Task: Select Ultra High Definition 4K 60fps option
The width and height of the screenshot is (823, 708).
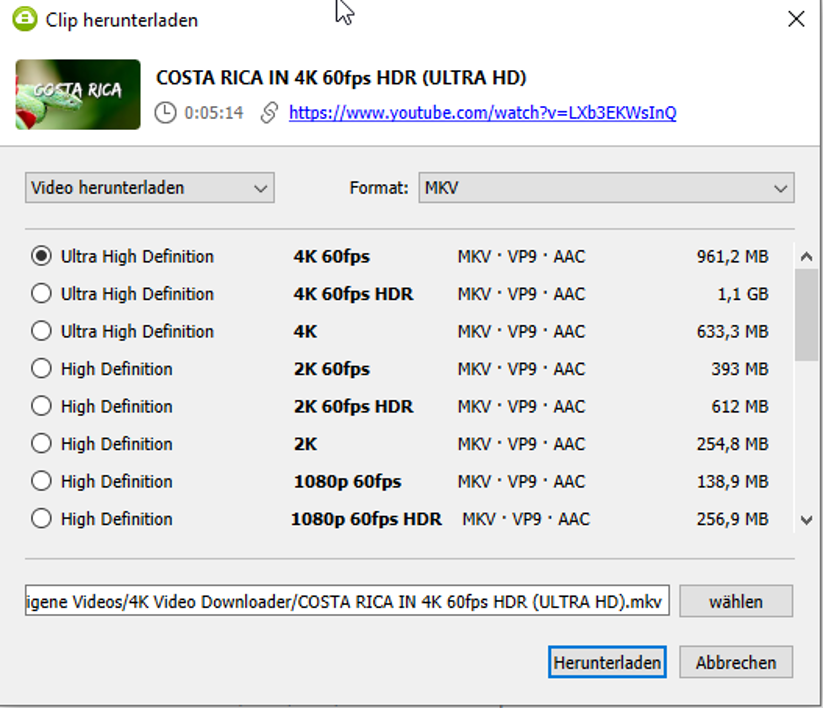Action: coord(41,256)
